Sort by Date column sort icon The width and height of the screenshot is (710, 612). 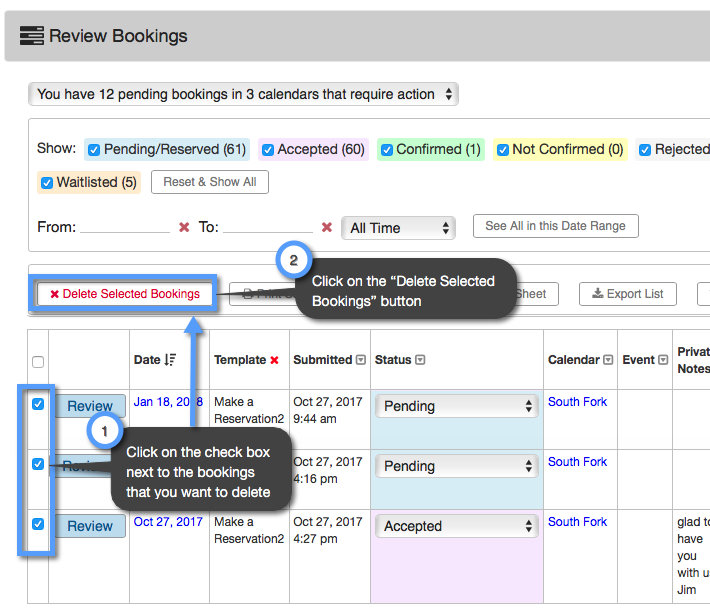(170, 360)
